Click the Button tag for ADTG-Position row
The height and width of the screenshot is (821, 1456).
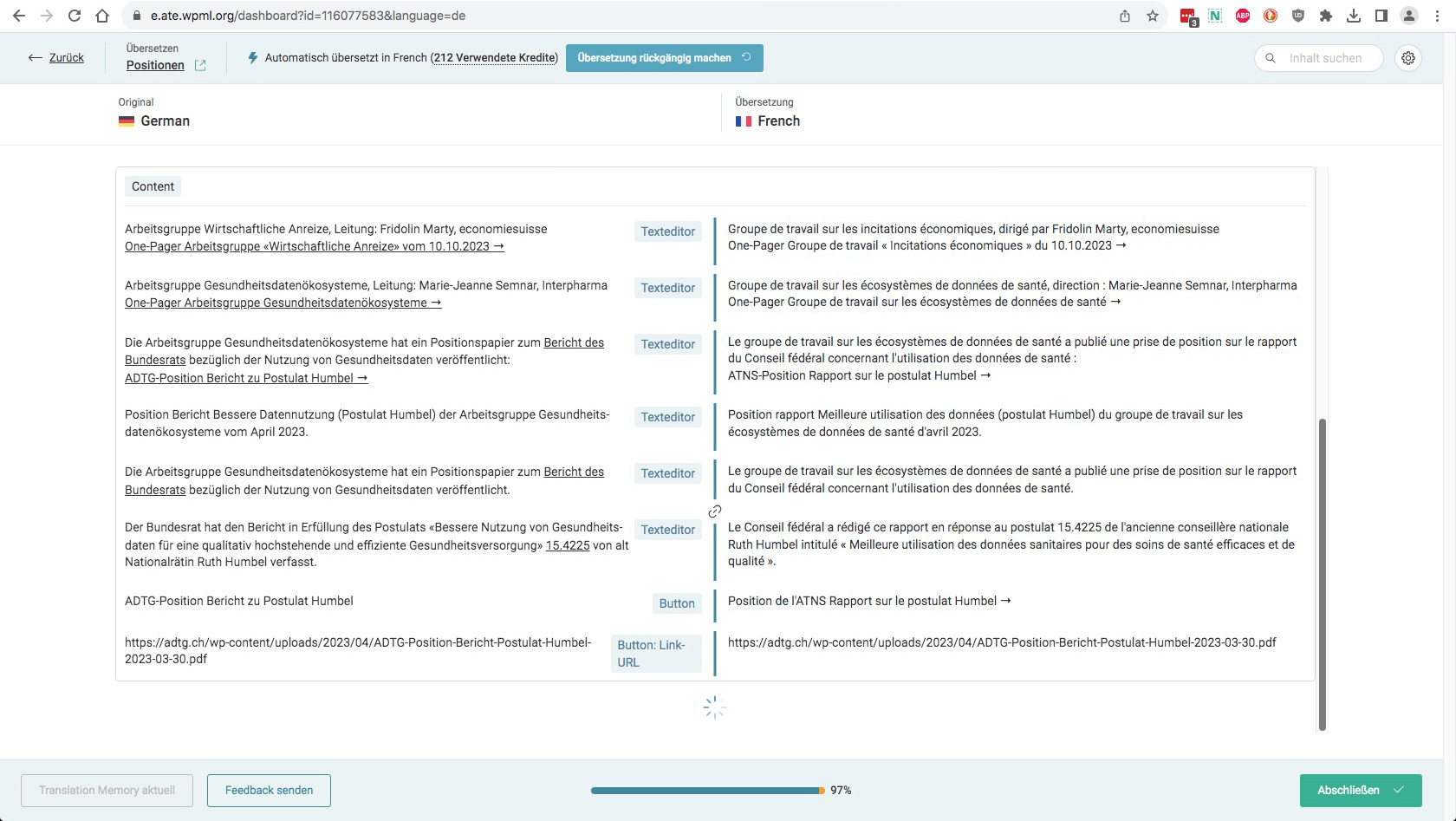click(677, 603)
